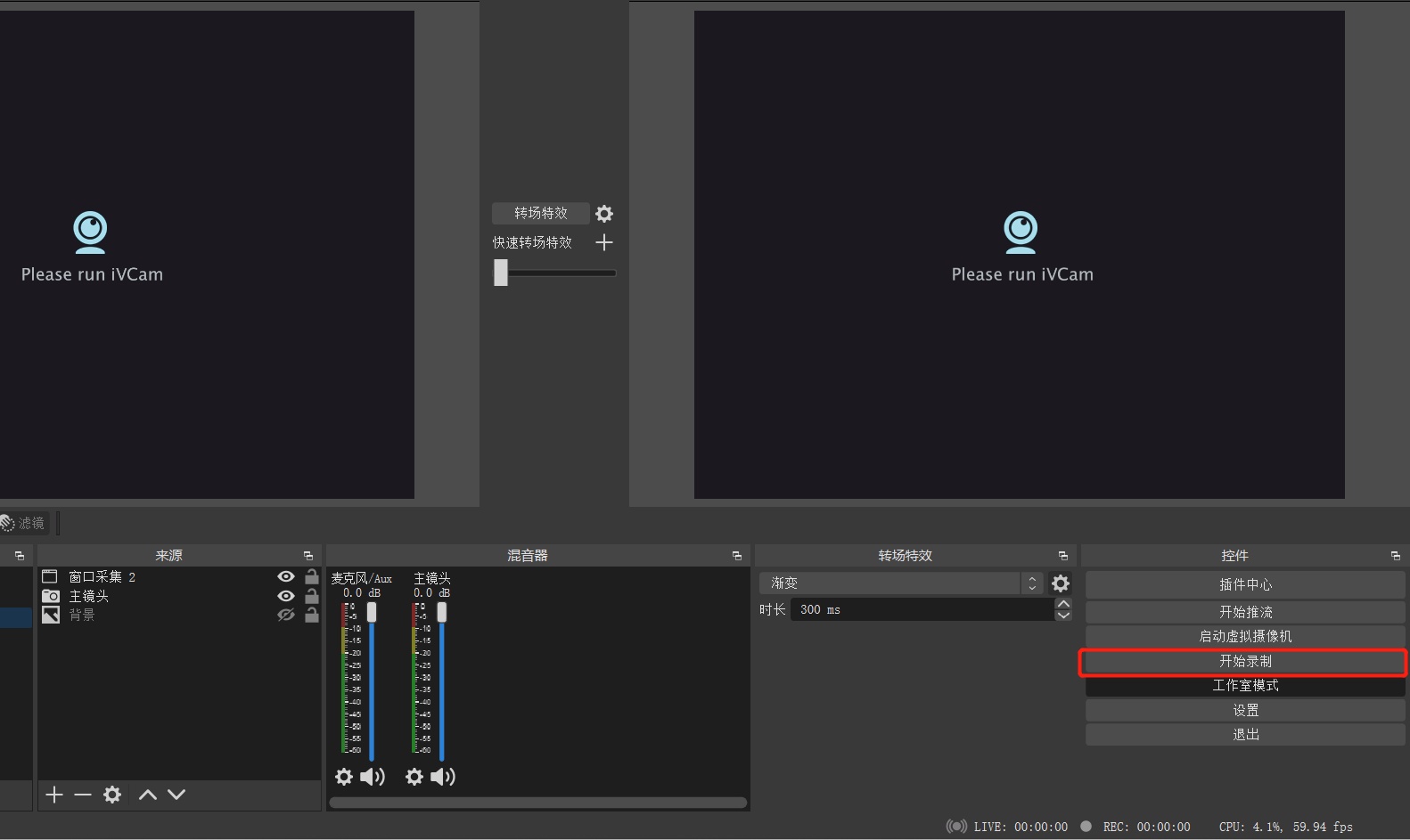Open 设置 settings button
1410x840 pixels.
(1245, 710)
